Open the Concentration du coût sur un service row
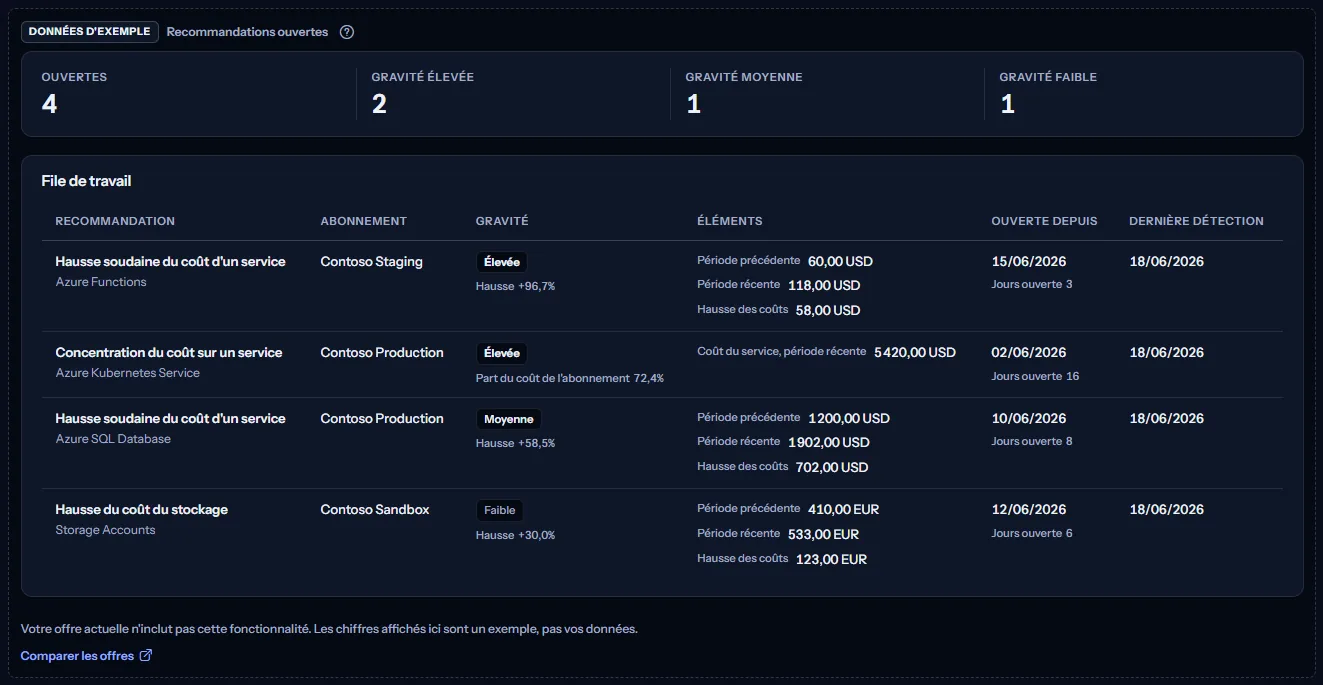The image size is (1323, 685). pos(662,365)
